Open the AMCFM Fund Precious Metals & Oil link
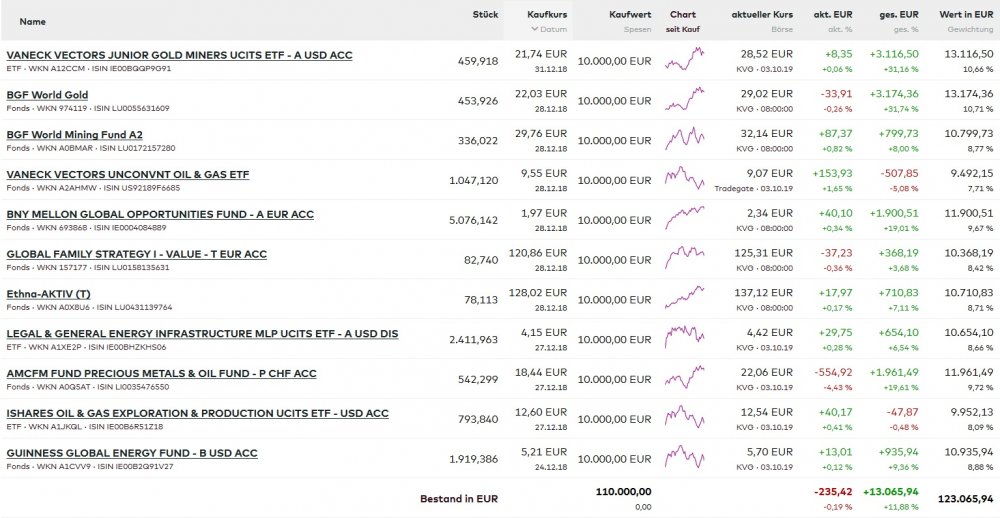Viewport: 1000px width, 518px height. tap(161, 373)
